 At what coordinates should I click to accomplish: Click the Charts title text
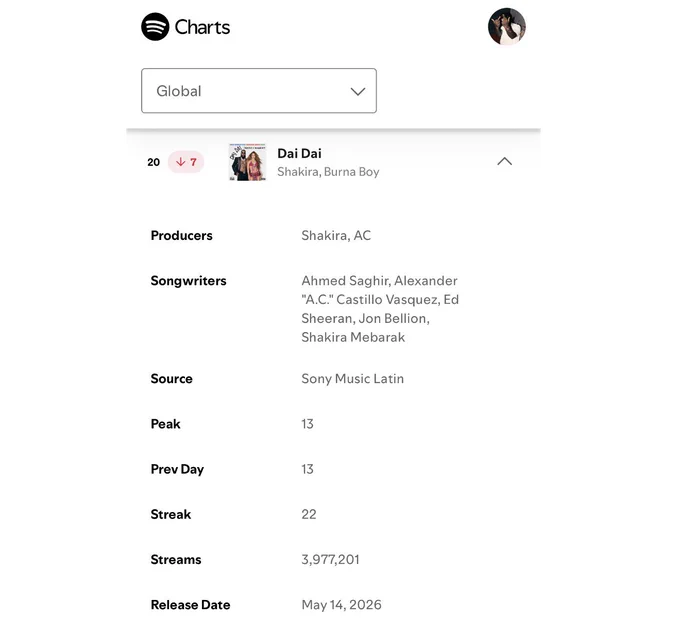click(202, 27)
